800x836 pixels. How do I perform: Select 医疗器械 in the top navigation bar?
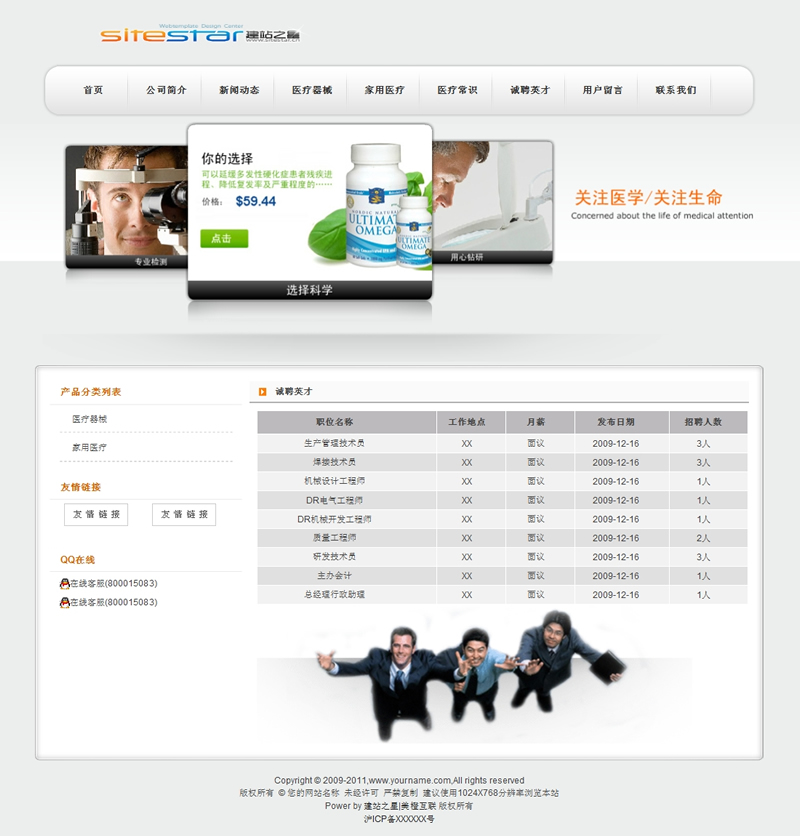pos(312,90)
